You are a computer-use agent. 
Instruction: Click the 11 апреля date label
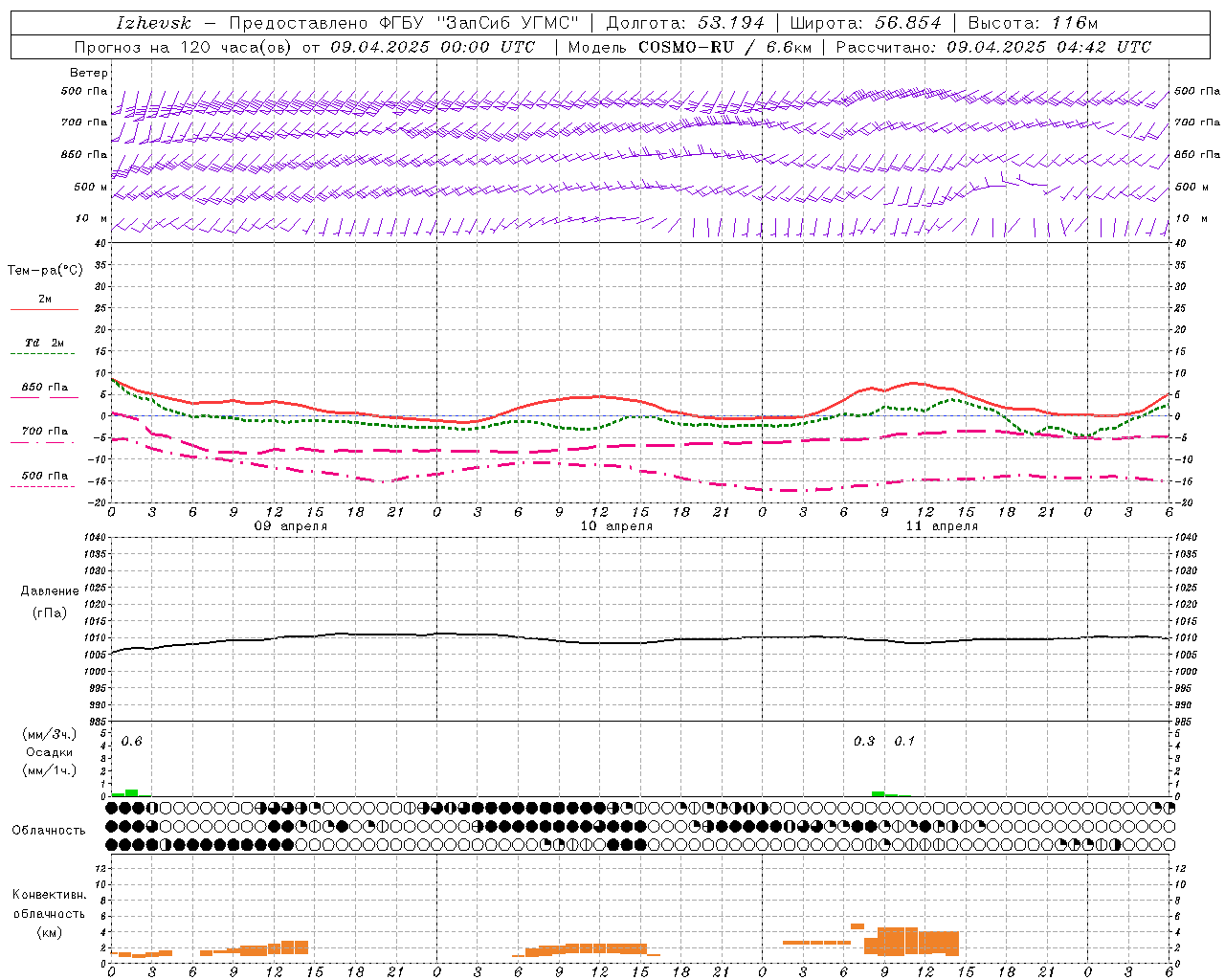point(942,526)
